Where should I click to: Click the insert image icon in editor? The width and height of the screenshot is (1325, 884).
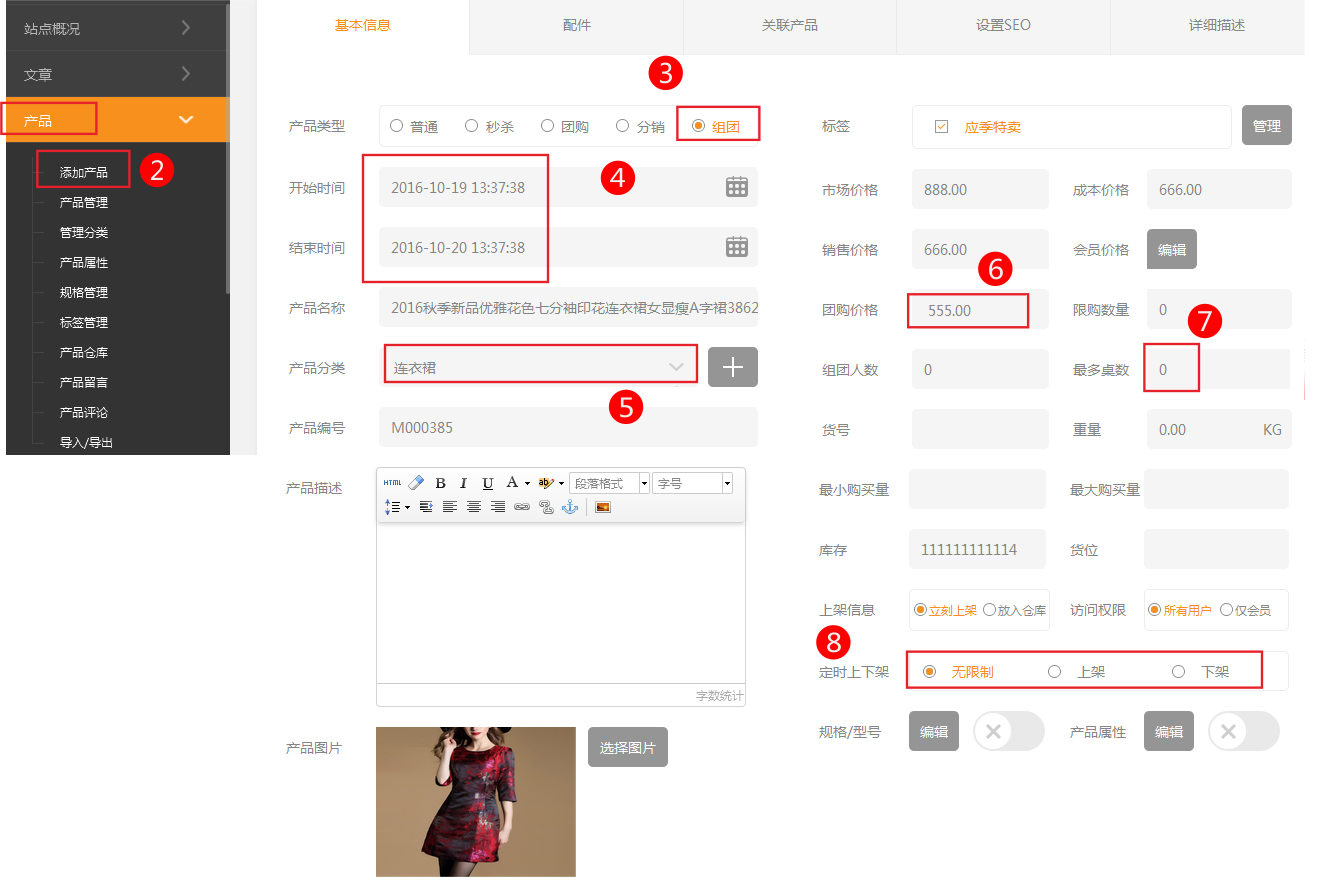click(602, 507)
